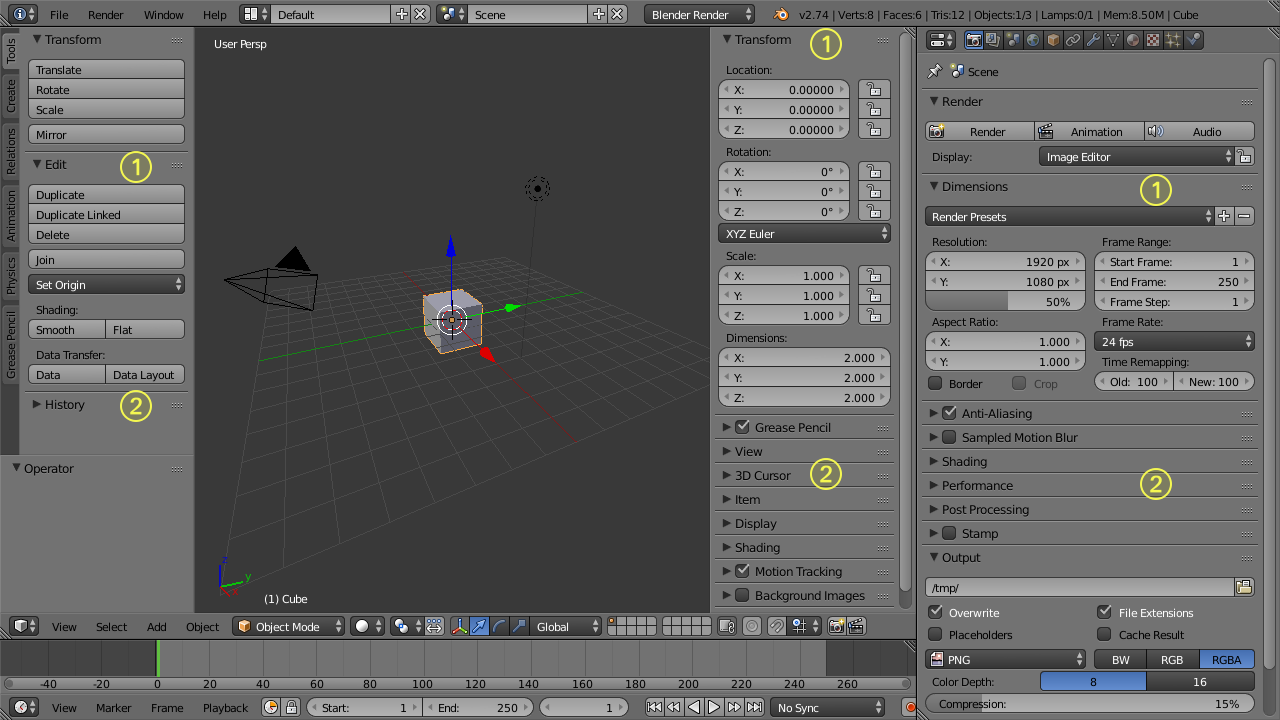Select the Object properties tab (cube icon)
The height and width of the screenshot is (720, 1280).
click(x=1051, y=39)
